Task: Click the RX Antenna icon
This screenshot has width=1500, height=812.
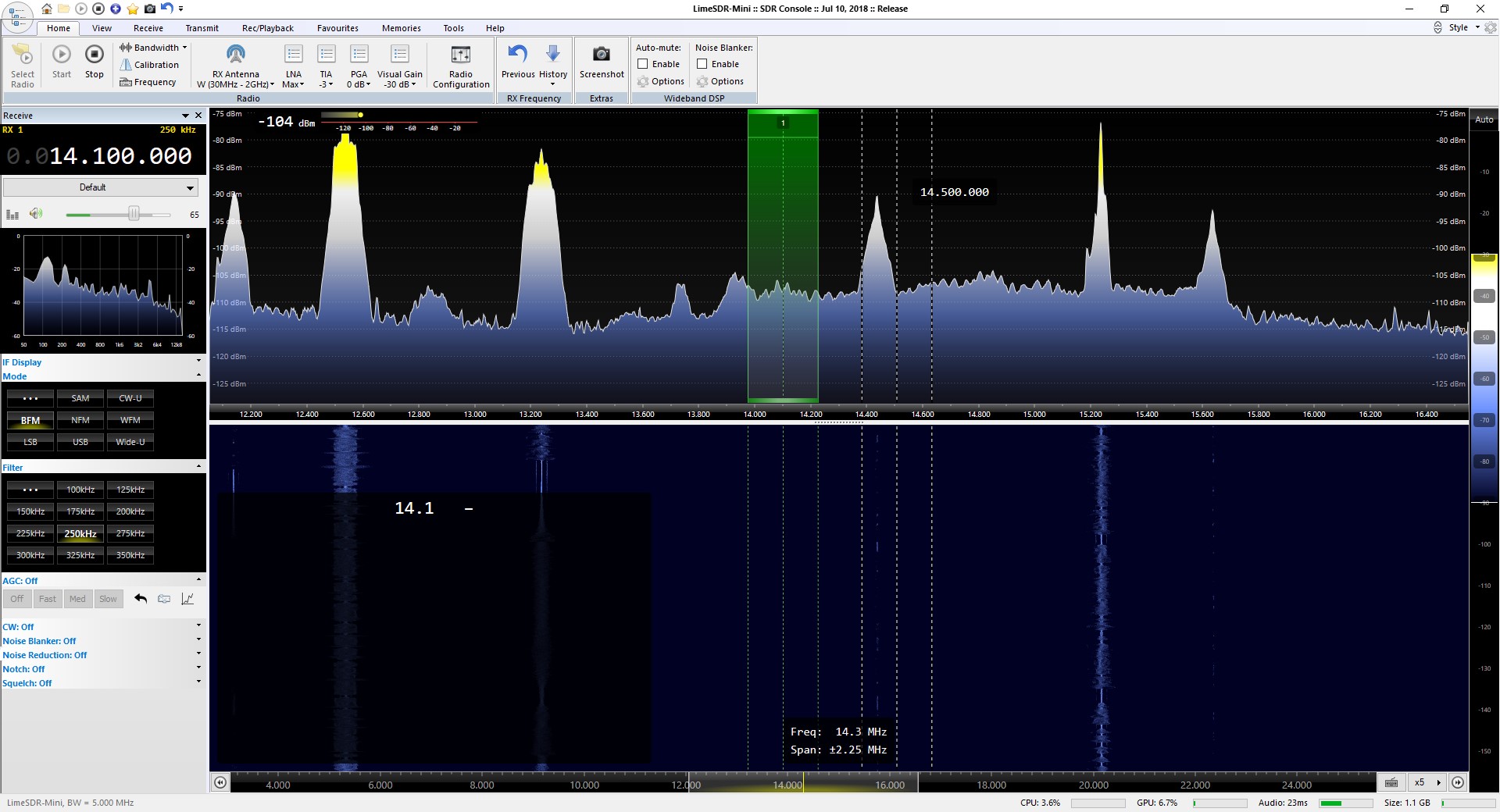Action: click(x=235, y=55)
